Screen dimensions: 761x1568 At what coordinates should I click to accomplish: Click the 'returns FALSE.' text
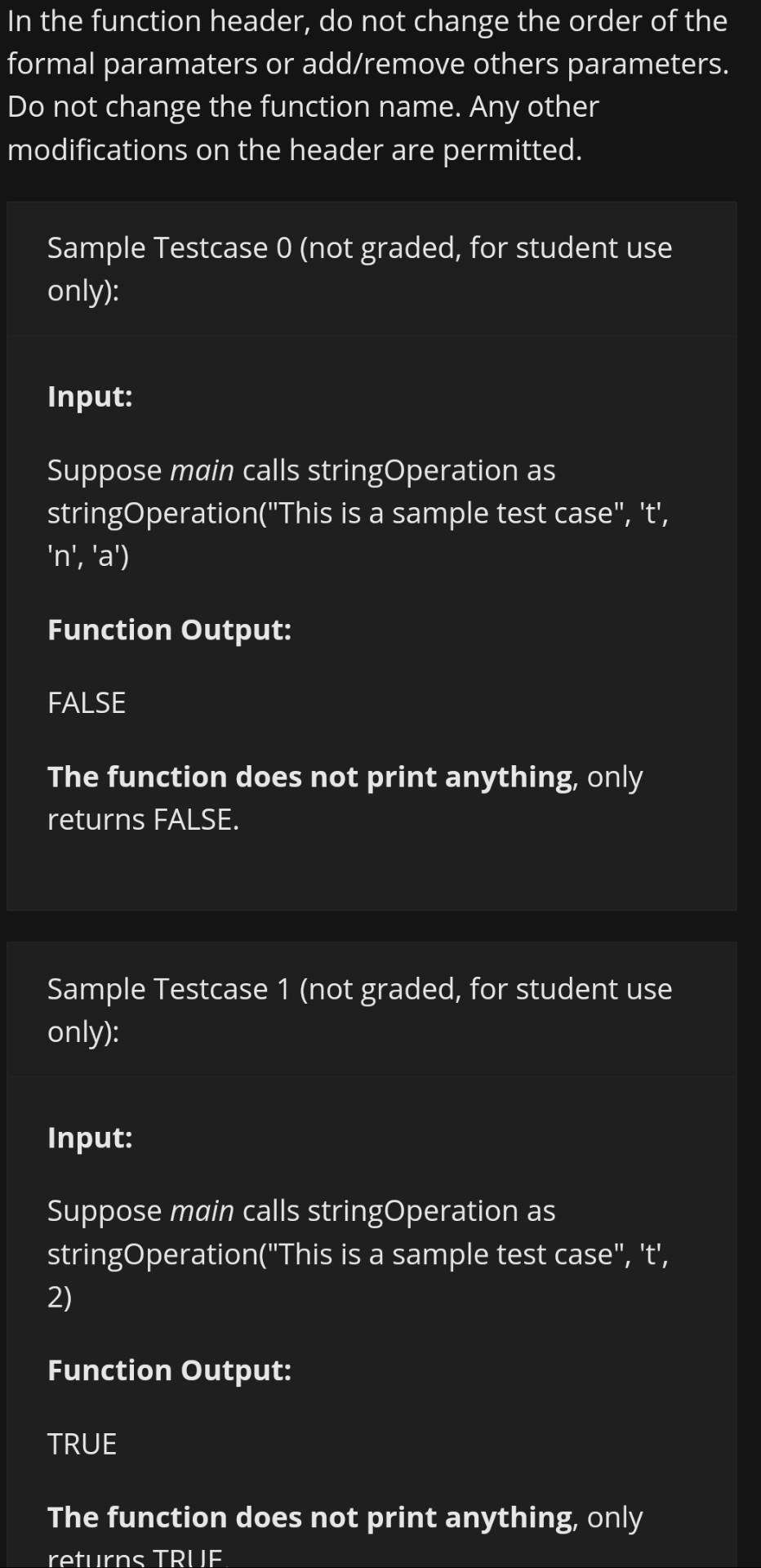pyautogui.click(x=143, y=819)
